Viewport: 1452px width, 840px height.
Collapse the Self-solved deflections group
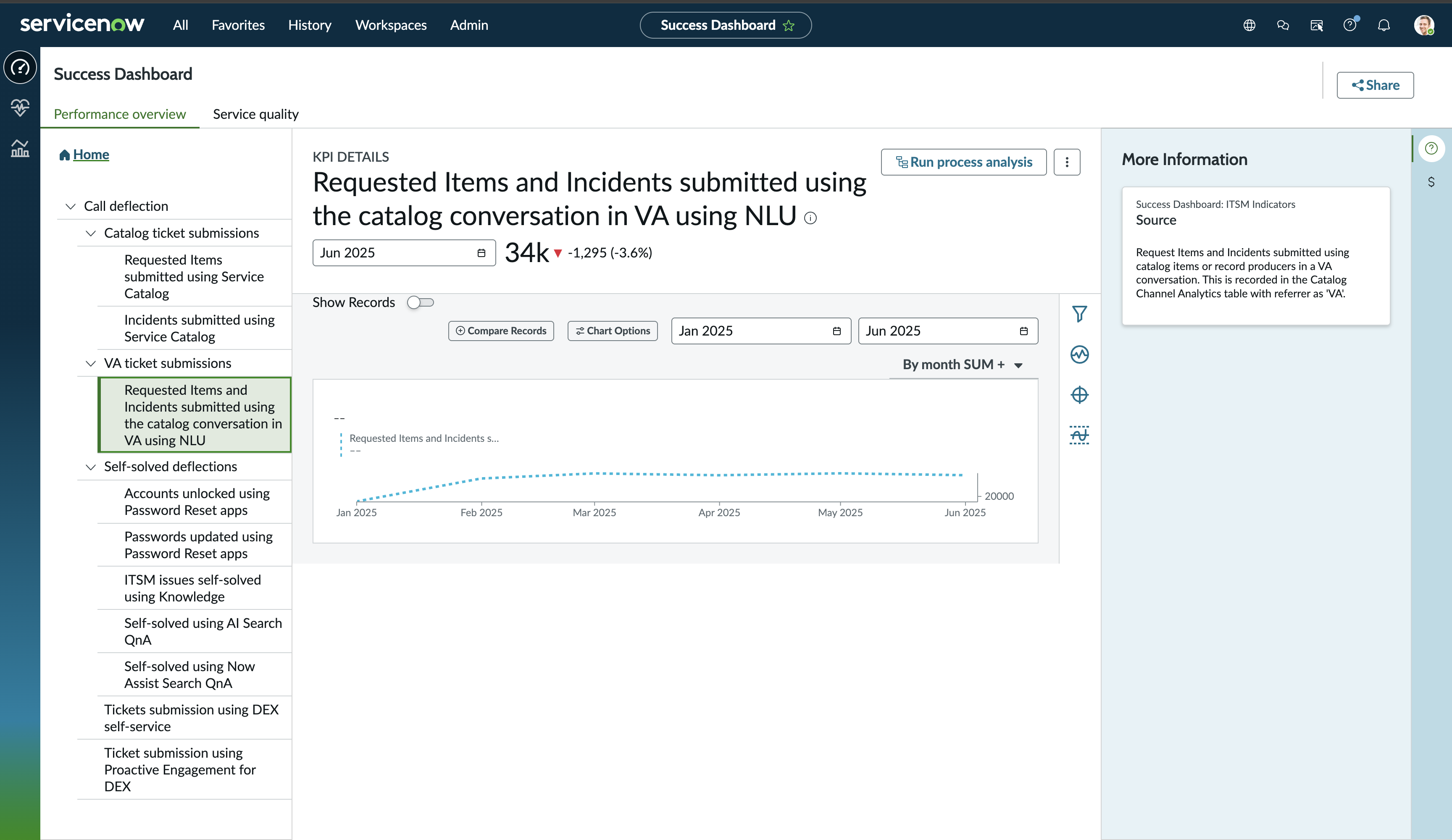click(90, 467)
